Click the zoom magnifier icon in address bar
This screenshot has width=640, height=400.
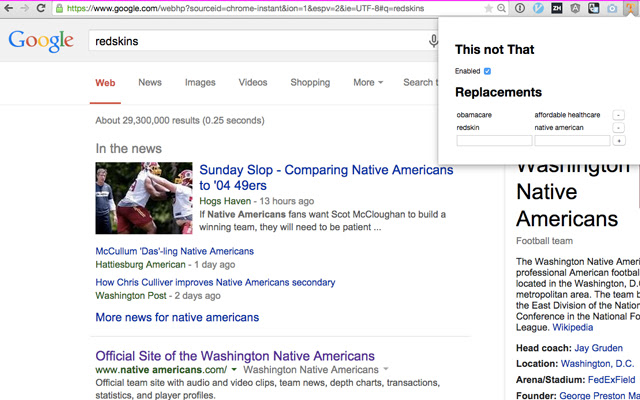[x=502, y=8]
